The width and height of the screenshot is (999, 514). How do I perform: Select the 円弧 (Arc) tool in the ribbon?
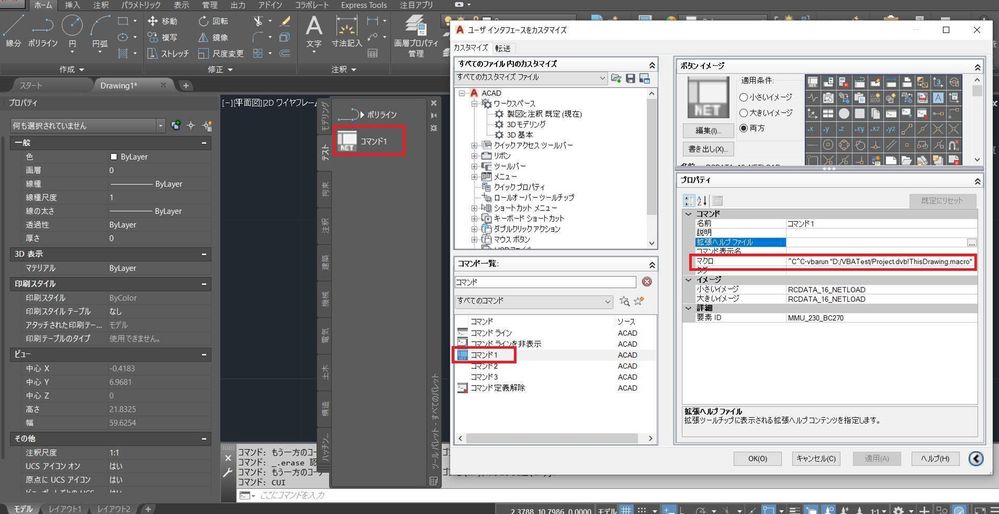point(100,31)
